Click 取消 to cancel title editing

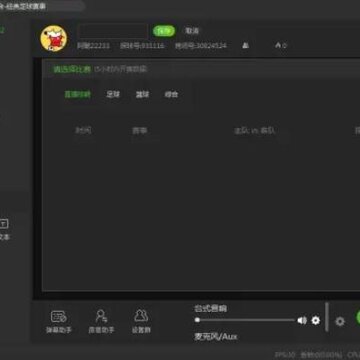[192, 31]
